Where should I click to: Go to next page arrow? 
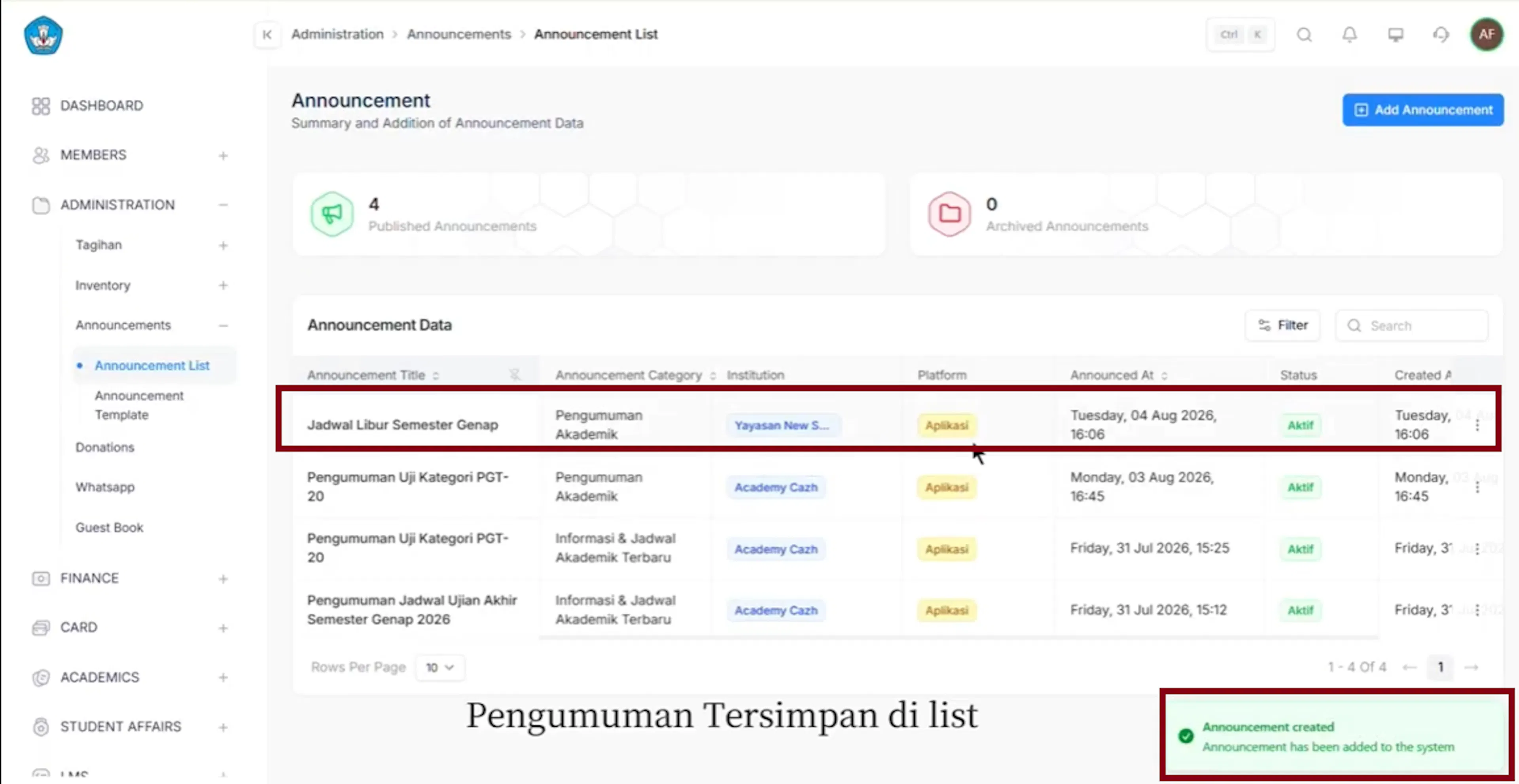(1472, 667)
